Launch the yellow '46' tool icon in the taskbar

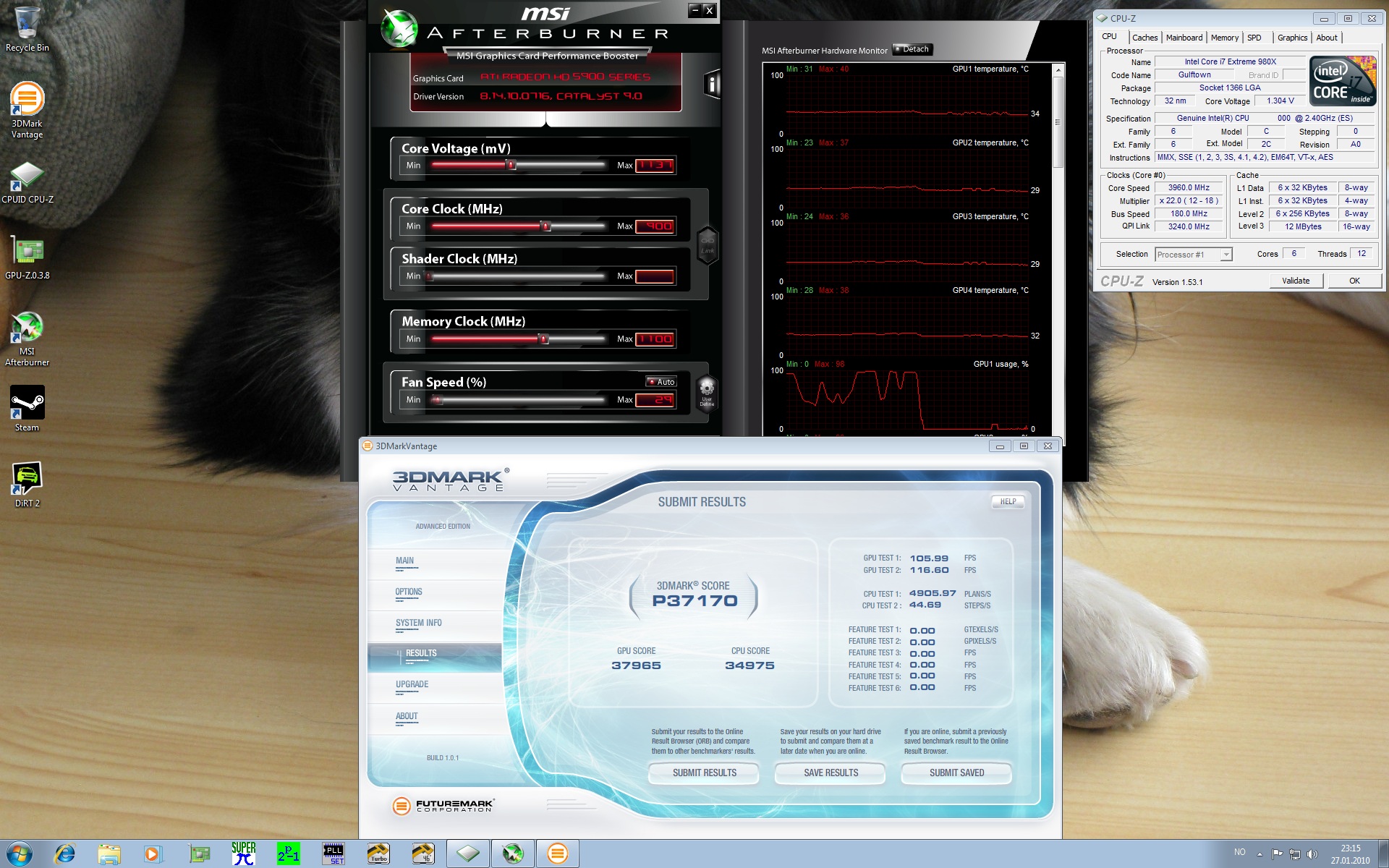(x=423, y=854)
